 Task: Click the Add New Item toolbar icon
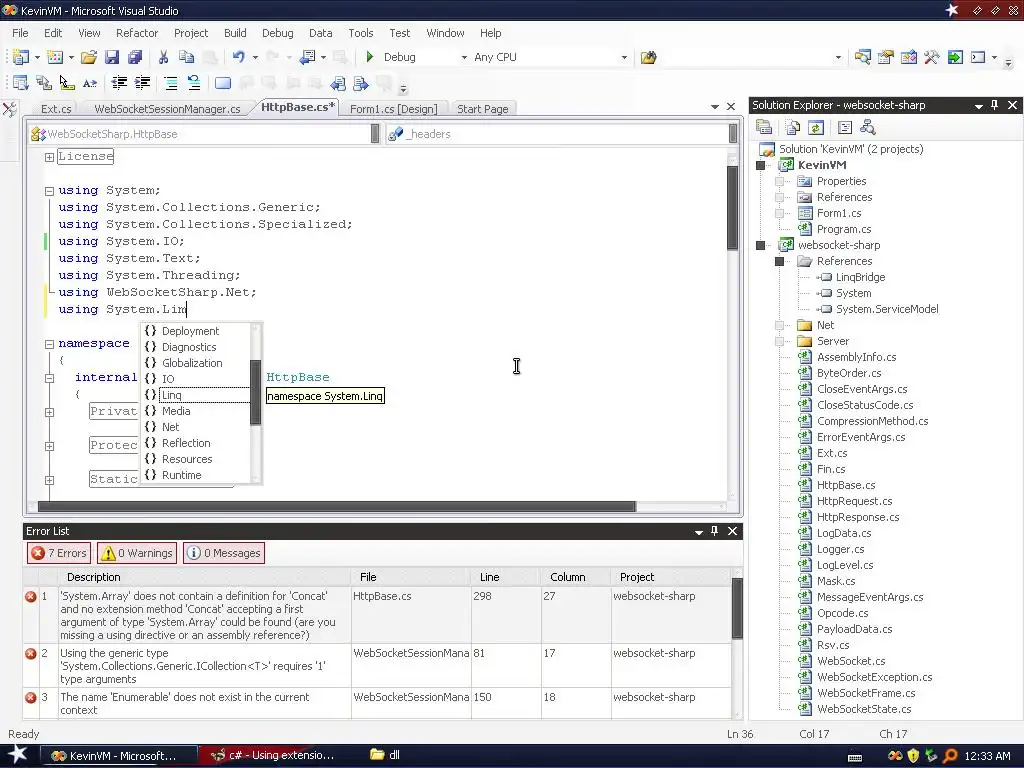pyautogui.click(x=56, y=57)
